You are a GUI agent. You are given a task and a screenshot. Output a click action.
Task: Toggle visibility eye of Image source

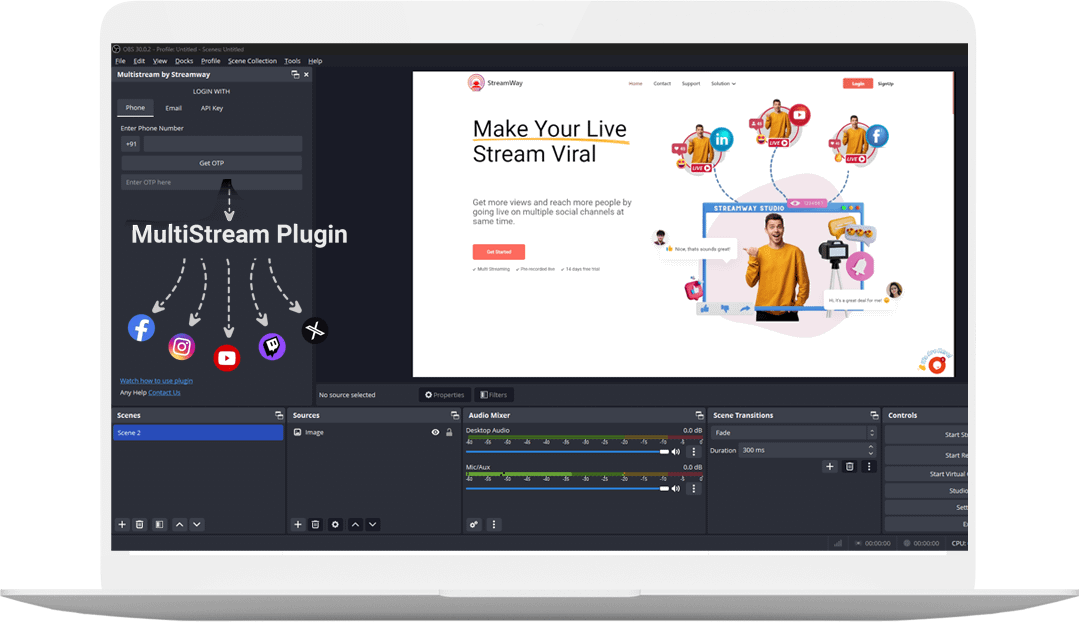436,432
